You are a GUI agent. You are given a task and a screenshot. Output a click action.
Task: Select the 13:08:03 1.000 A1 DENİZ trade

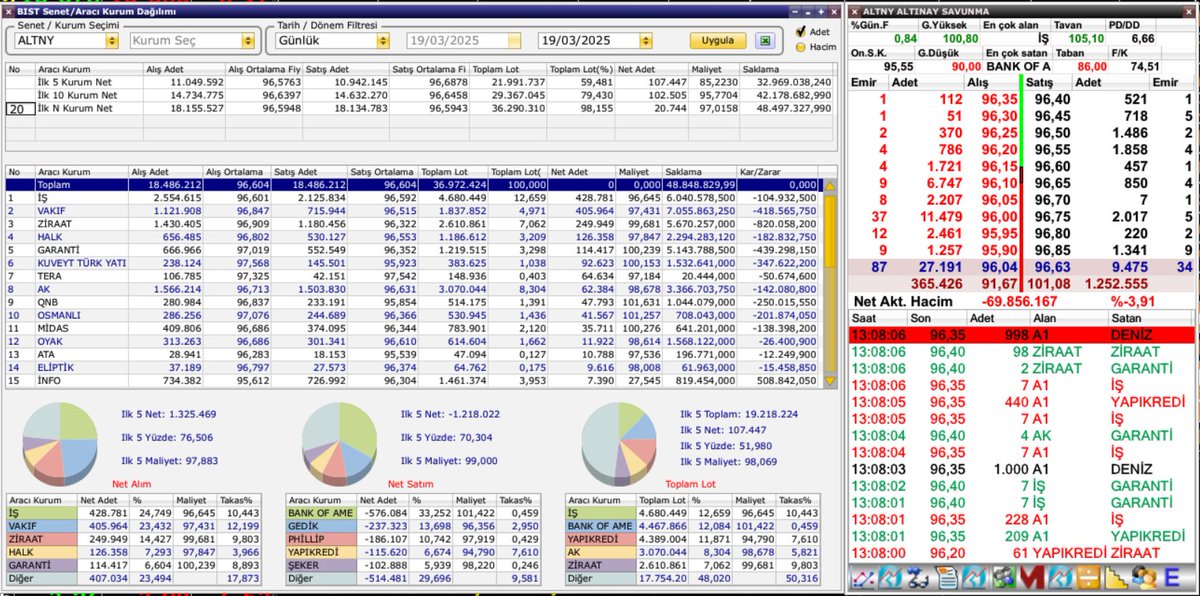pyautogui.click(x=1021, y=469)
